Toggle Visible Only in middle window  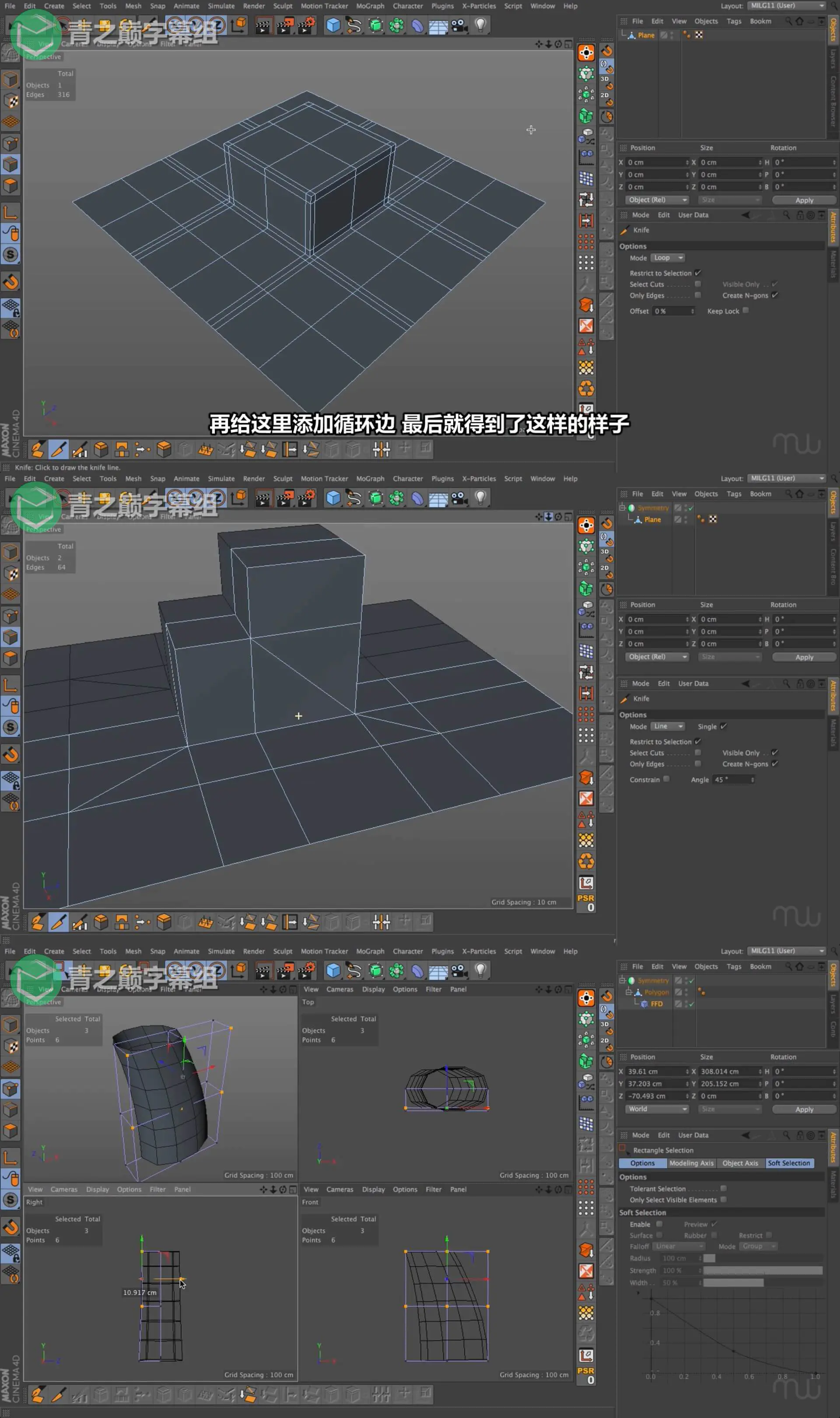point(775,752)
